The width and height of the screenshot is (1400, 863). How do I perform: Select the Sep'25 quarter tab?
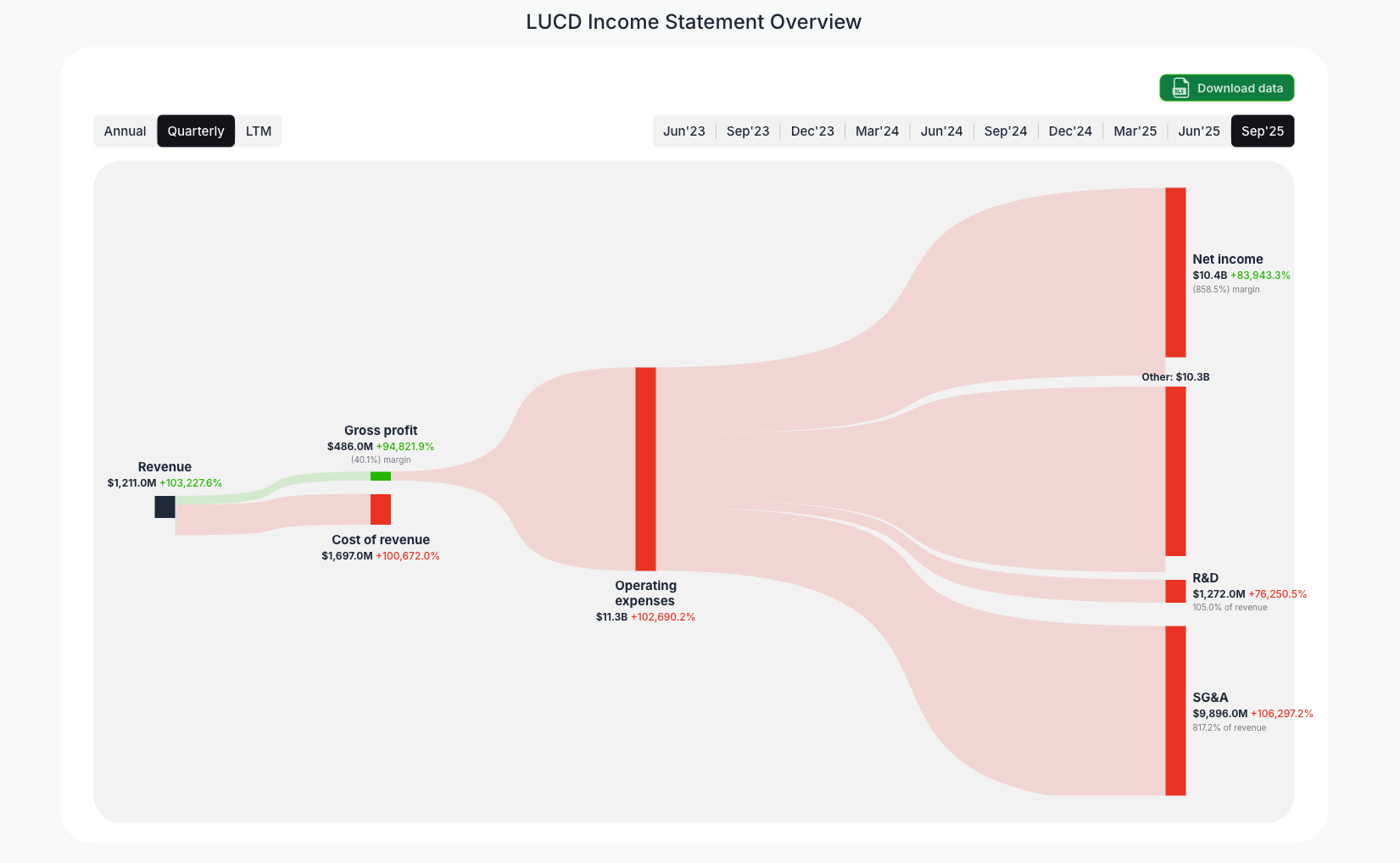(1263, 131)
